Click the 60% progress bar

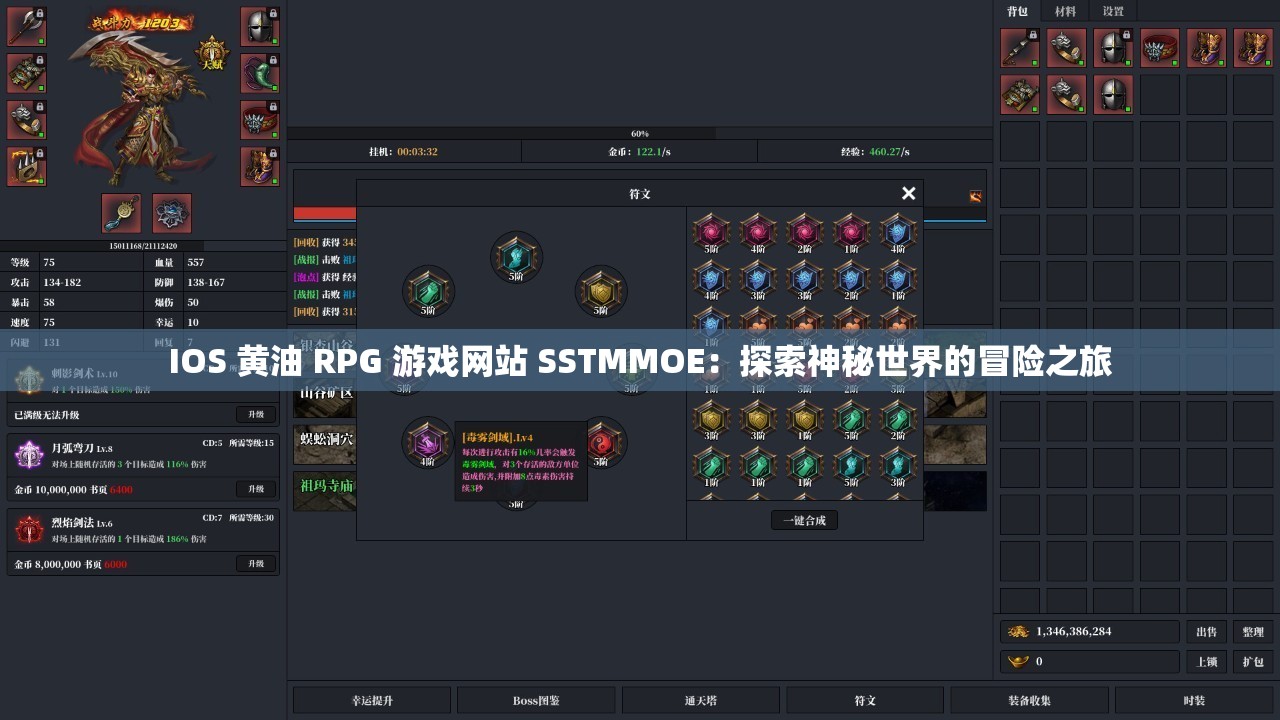(x=640, y=133)
